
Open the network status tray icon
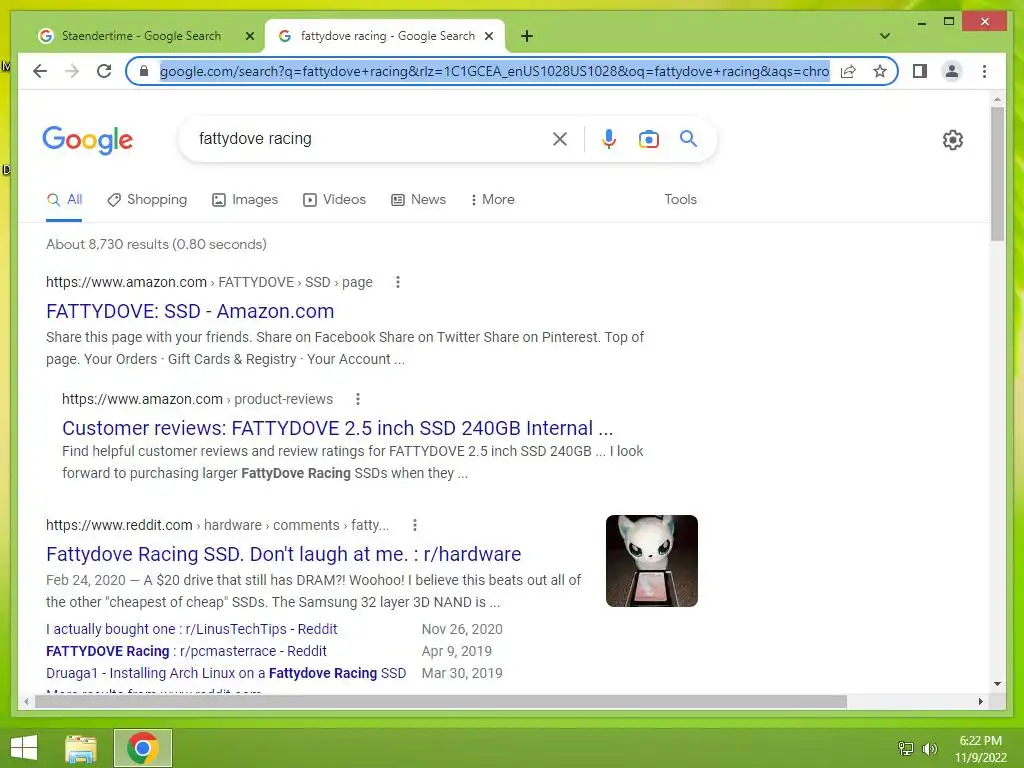pyautogui.click(x=906, y=748)
